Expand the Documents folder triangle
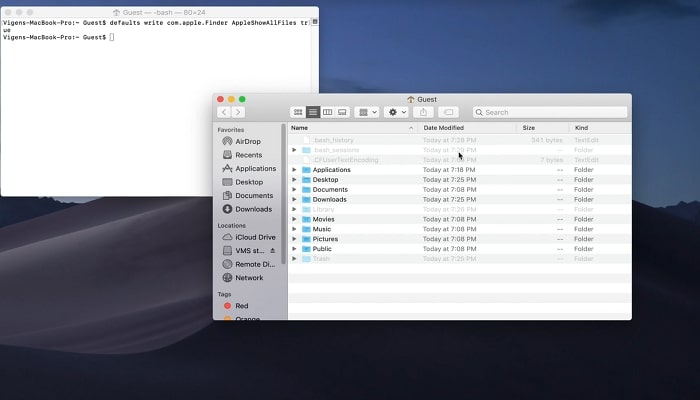The width and height of the screenshot is (700, 400). (294, 190)
